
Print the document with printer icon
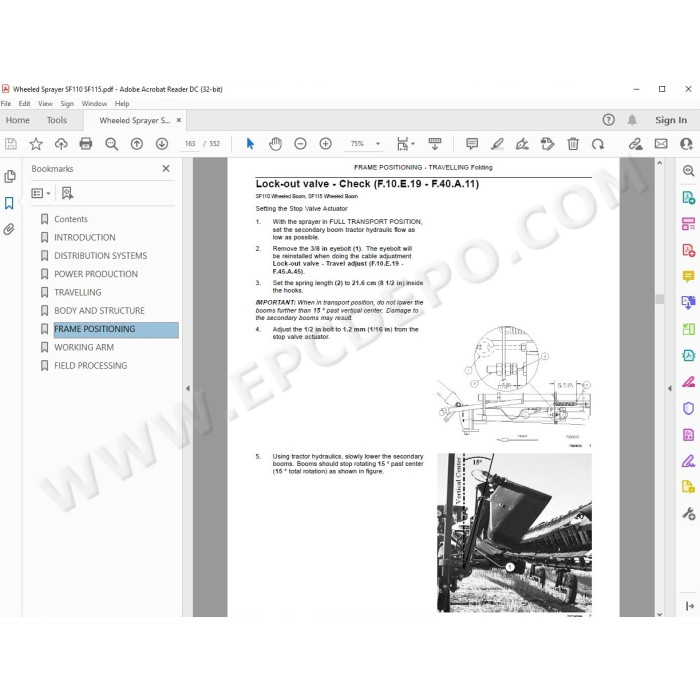86,144
